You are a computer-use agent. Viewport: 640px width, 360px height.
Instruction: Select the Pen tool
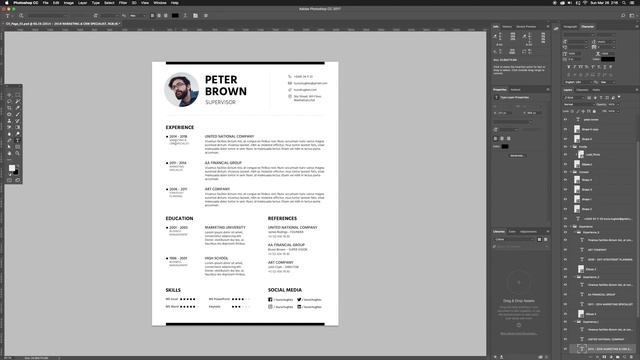pos(9,140)
